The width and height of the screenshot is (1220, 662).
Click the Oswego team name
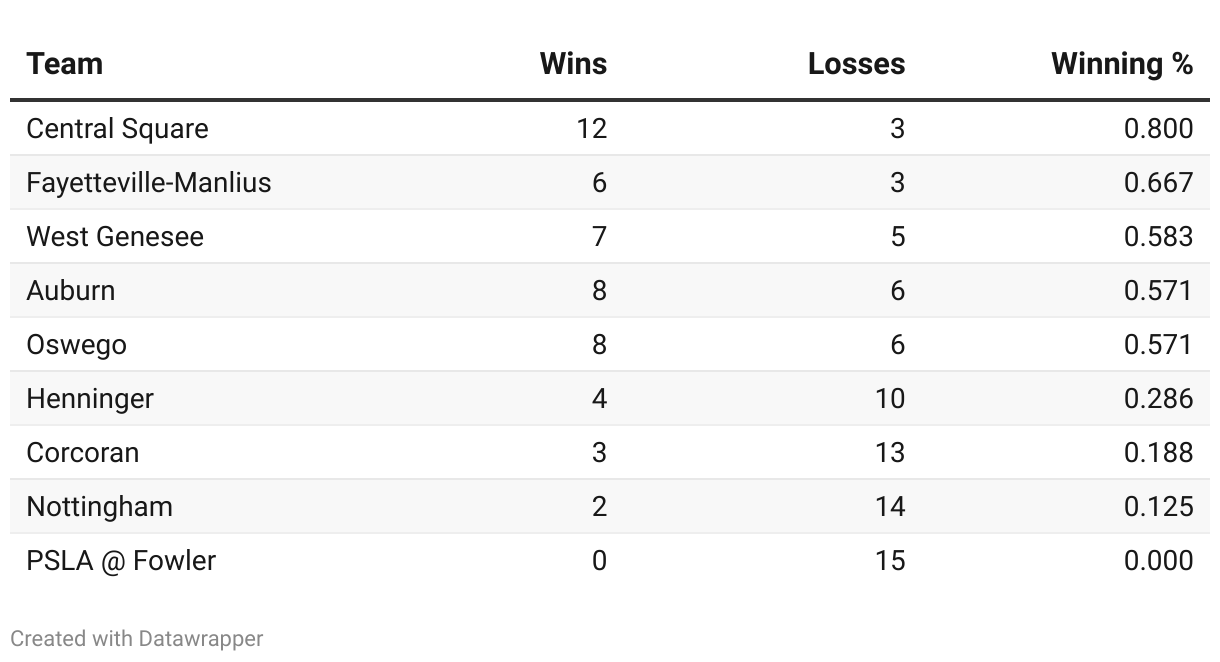[x=76, y=344]
